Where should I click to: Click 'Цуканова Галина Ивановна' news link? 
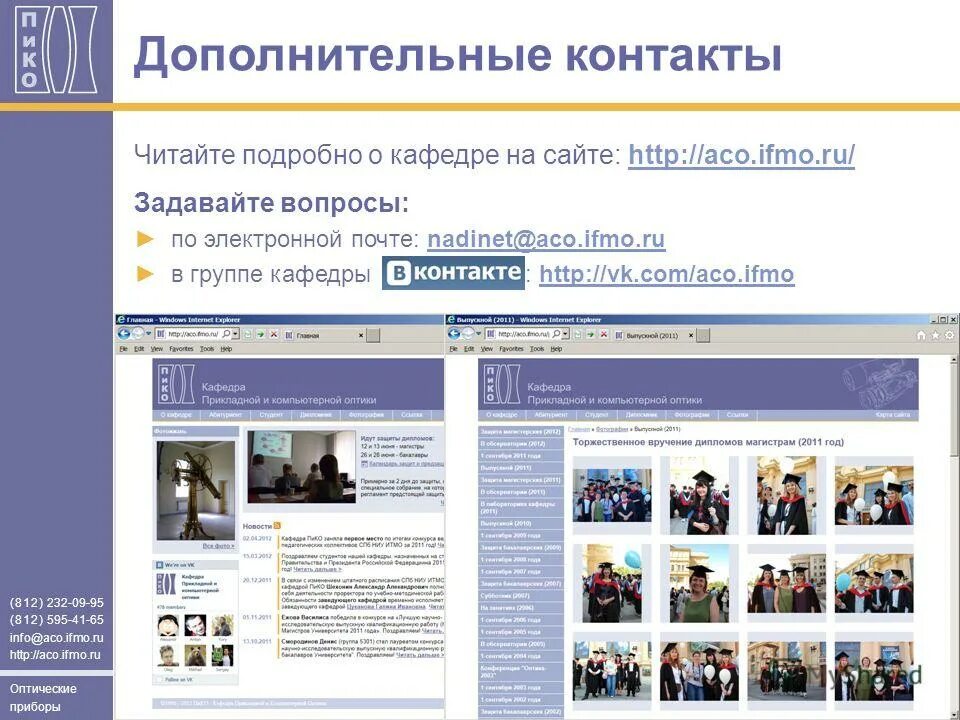tap(386, 606)
